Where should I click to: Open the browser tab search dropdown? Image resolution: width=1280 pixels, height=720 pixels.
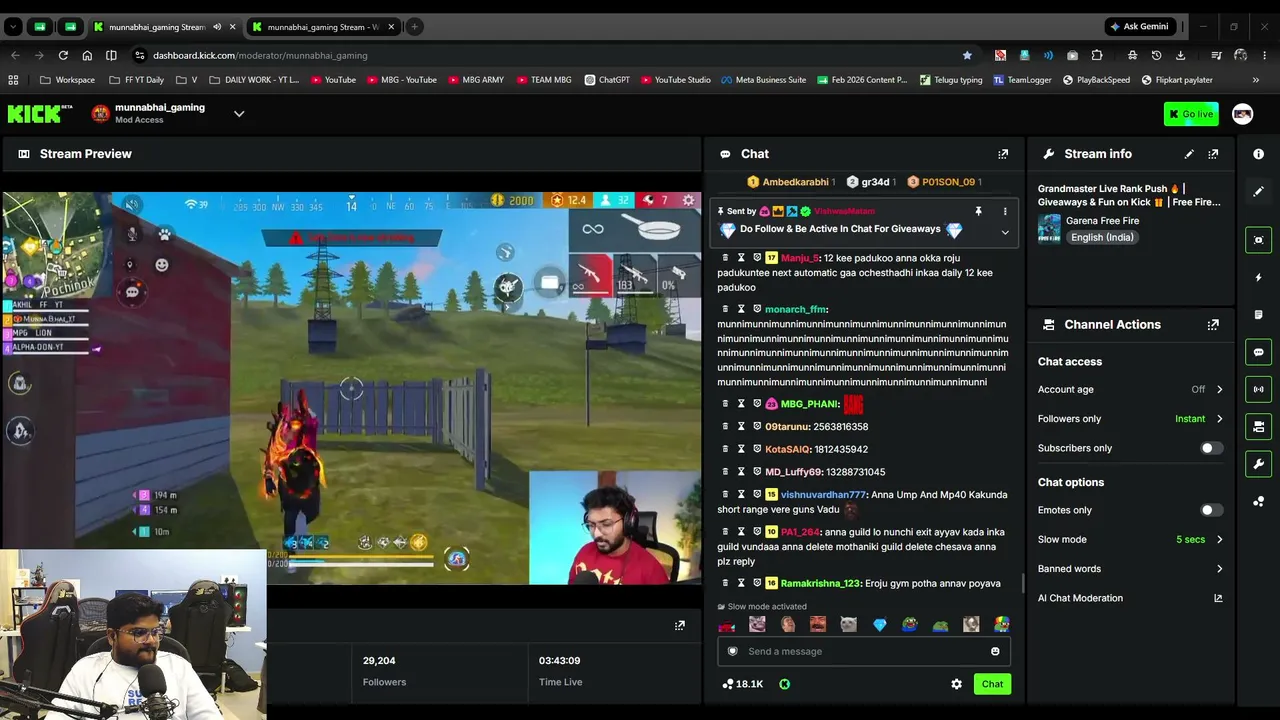[x=13, y=27]
